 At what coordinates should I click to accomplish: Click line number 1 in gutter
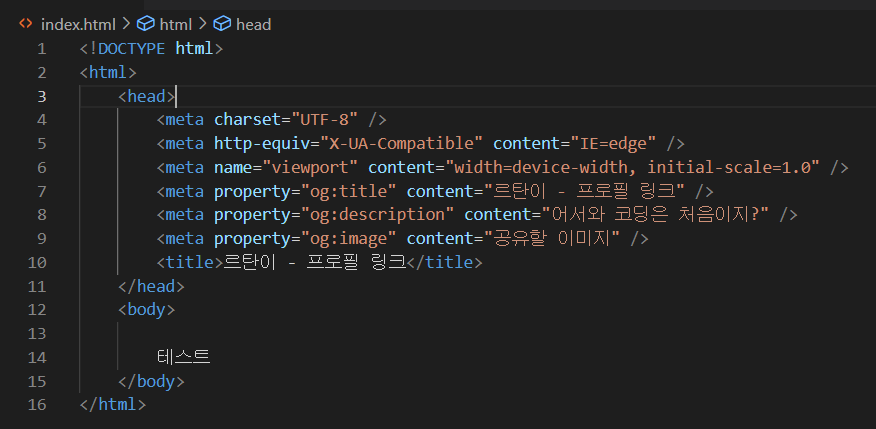42,49
